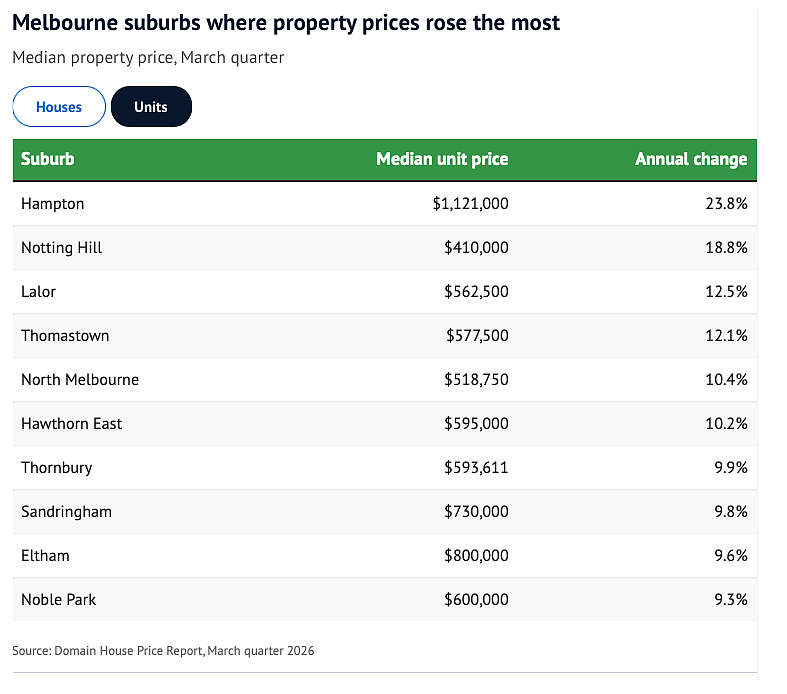This screenshot has height=694, width=787.
Task: Click the Suburb column header
Action: pyautogui.click(x=48, y=159)
